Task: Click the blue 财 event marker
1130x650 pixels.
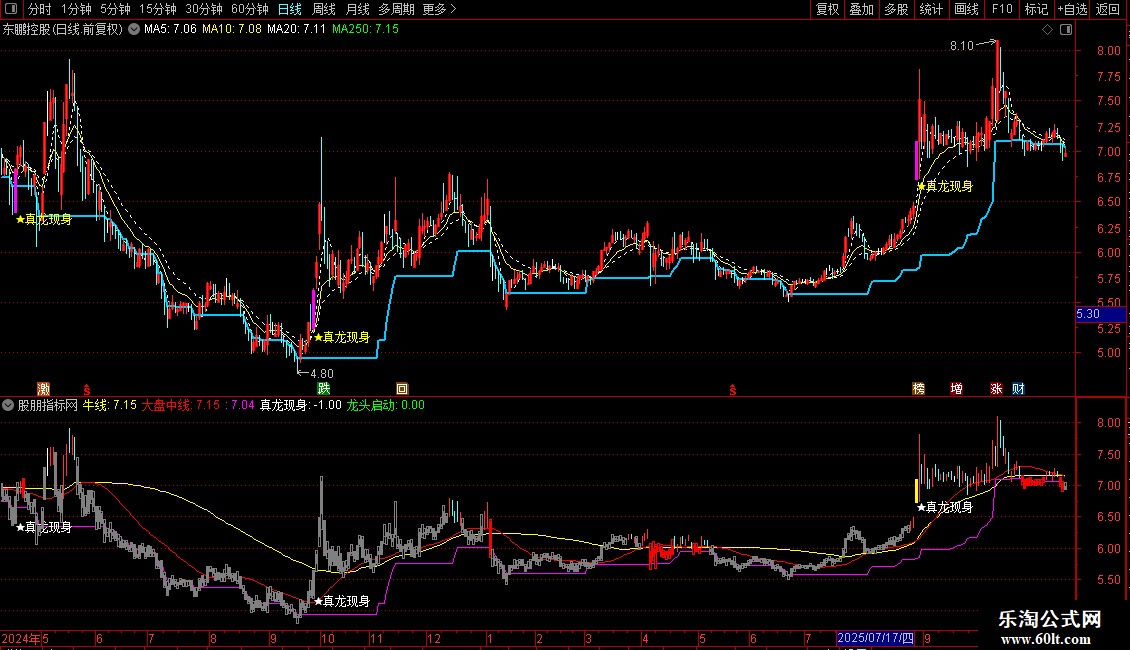Action: [1018, 389]
